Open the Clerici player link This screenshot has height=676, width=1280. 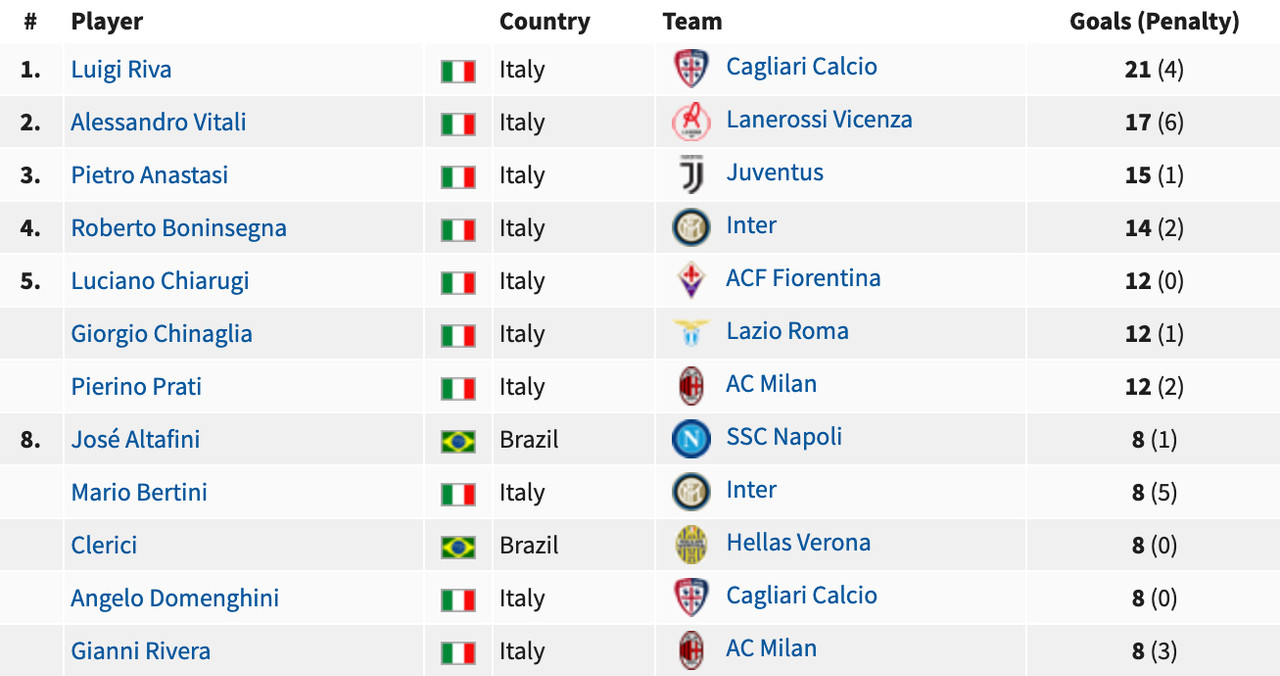pos(104,545)
